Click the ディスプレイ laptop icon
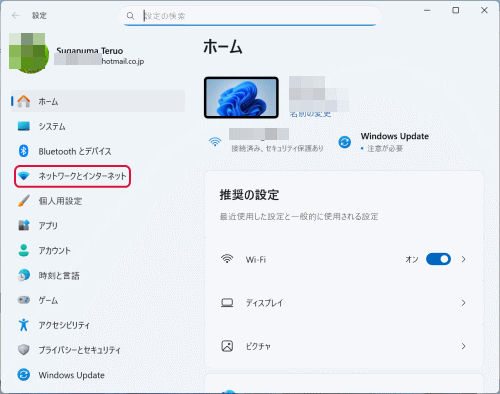 [x=227, y=303]
